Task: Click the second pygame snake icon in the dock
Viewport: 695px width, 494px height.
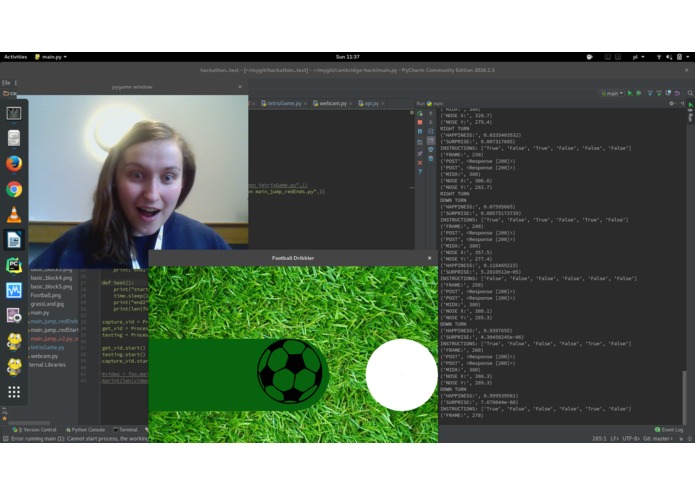Action: pos(14,367)
